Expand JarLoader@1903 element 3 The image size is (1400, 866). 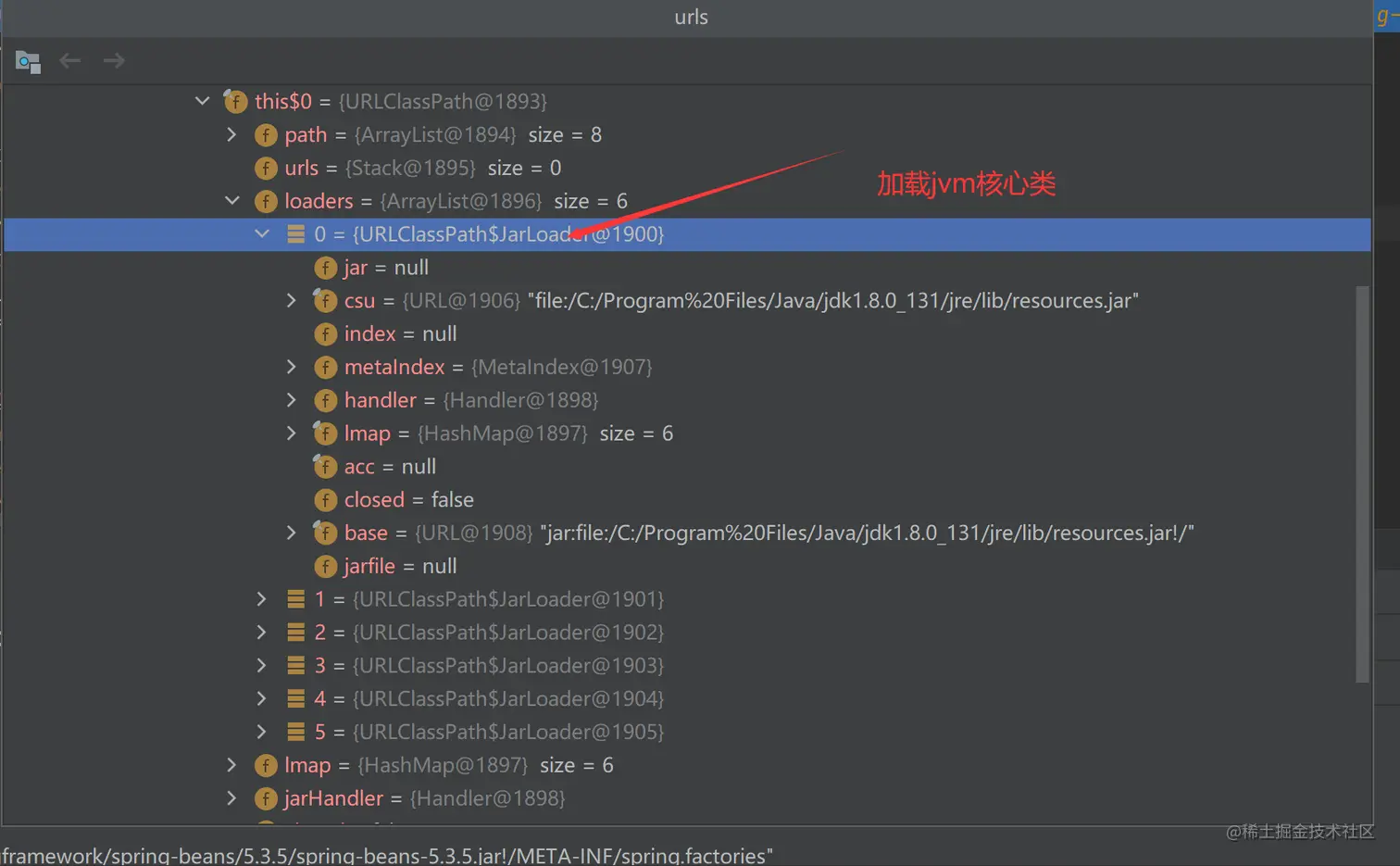(261, 665)
